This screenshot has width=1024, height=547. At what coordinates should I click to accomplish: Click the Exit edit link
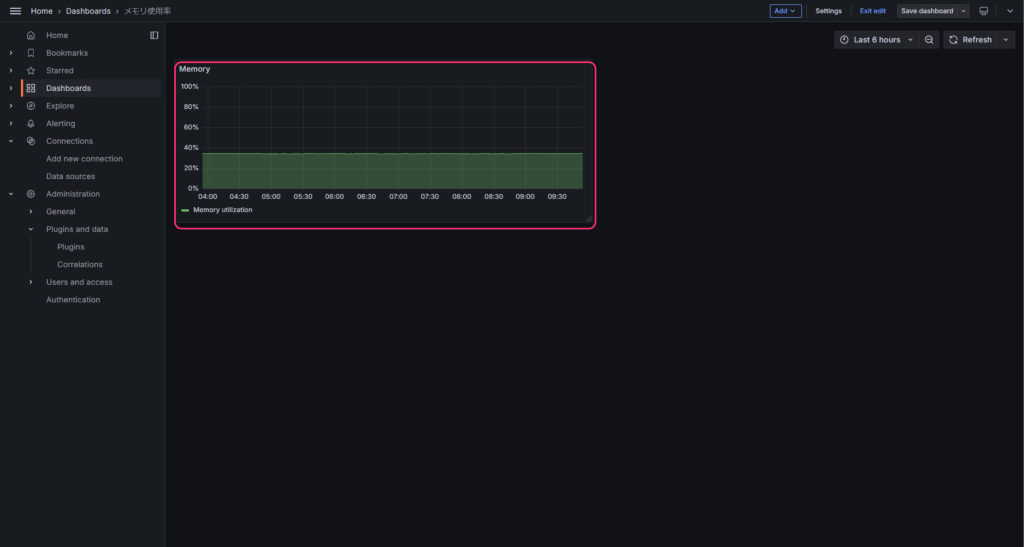pyautogui.click(x=872, y=11)
